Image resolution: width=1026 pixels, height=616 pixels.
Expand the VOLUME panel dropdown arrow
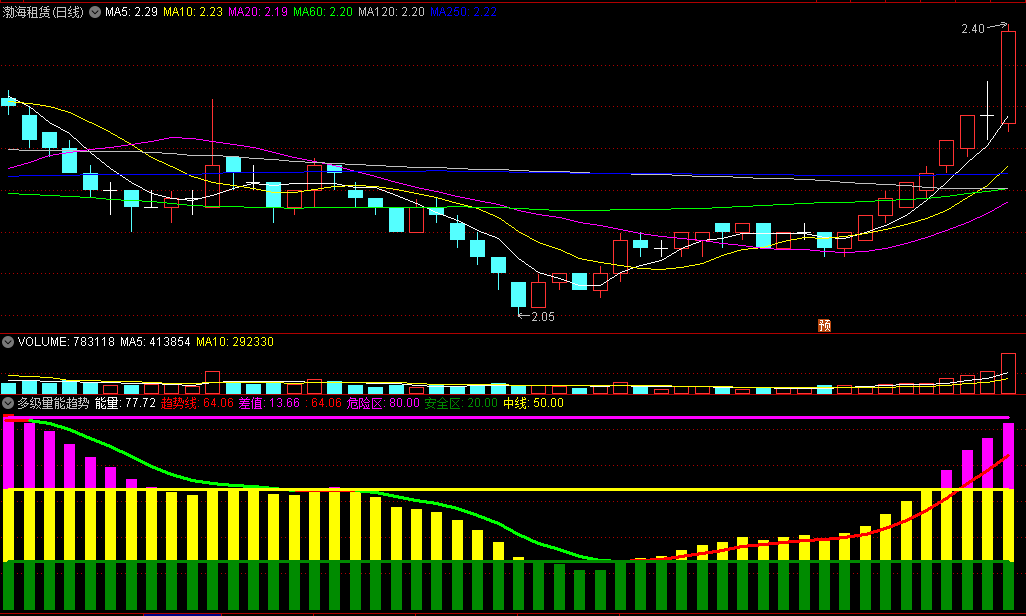coord(8,342)
